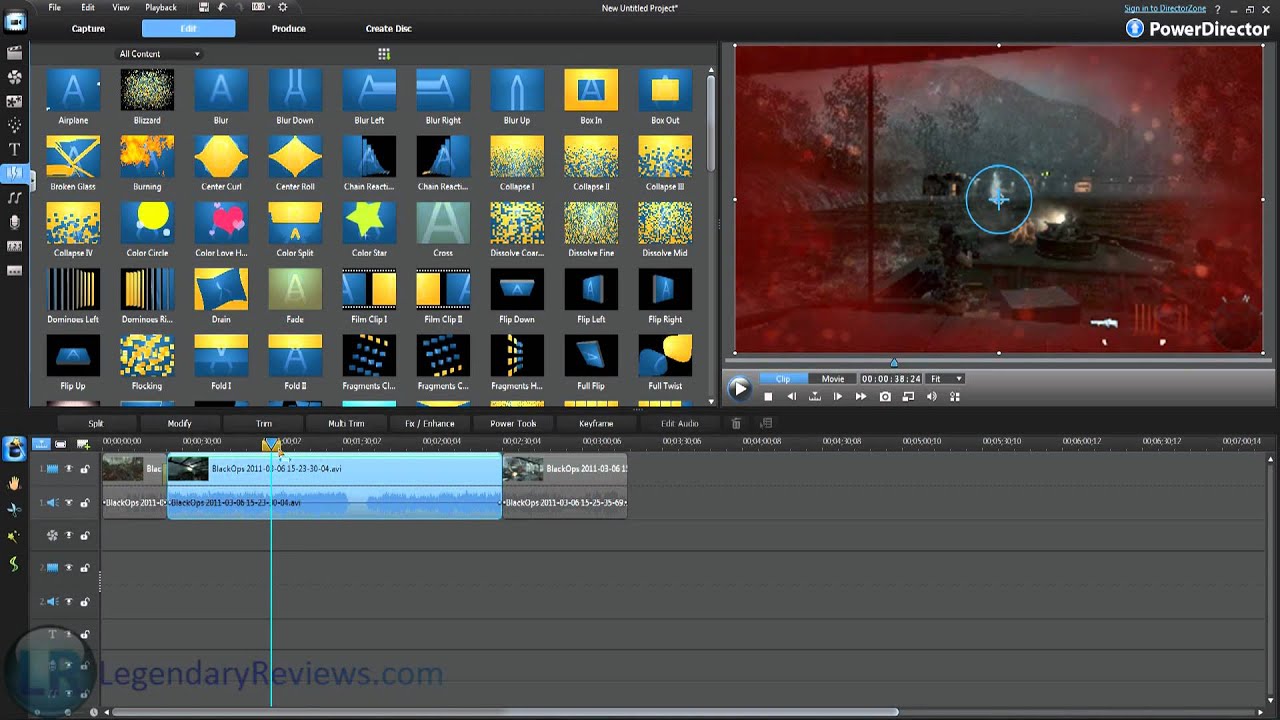Toggle lock on the effect track
The height and width of the screenshot is (720, 1280).
tap(85, 536)
